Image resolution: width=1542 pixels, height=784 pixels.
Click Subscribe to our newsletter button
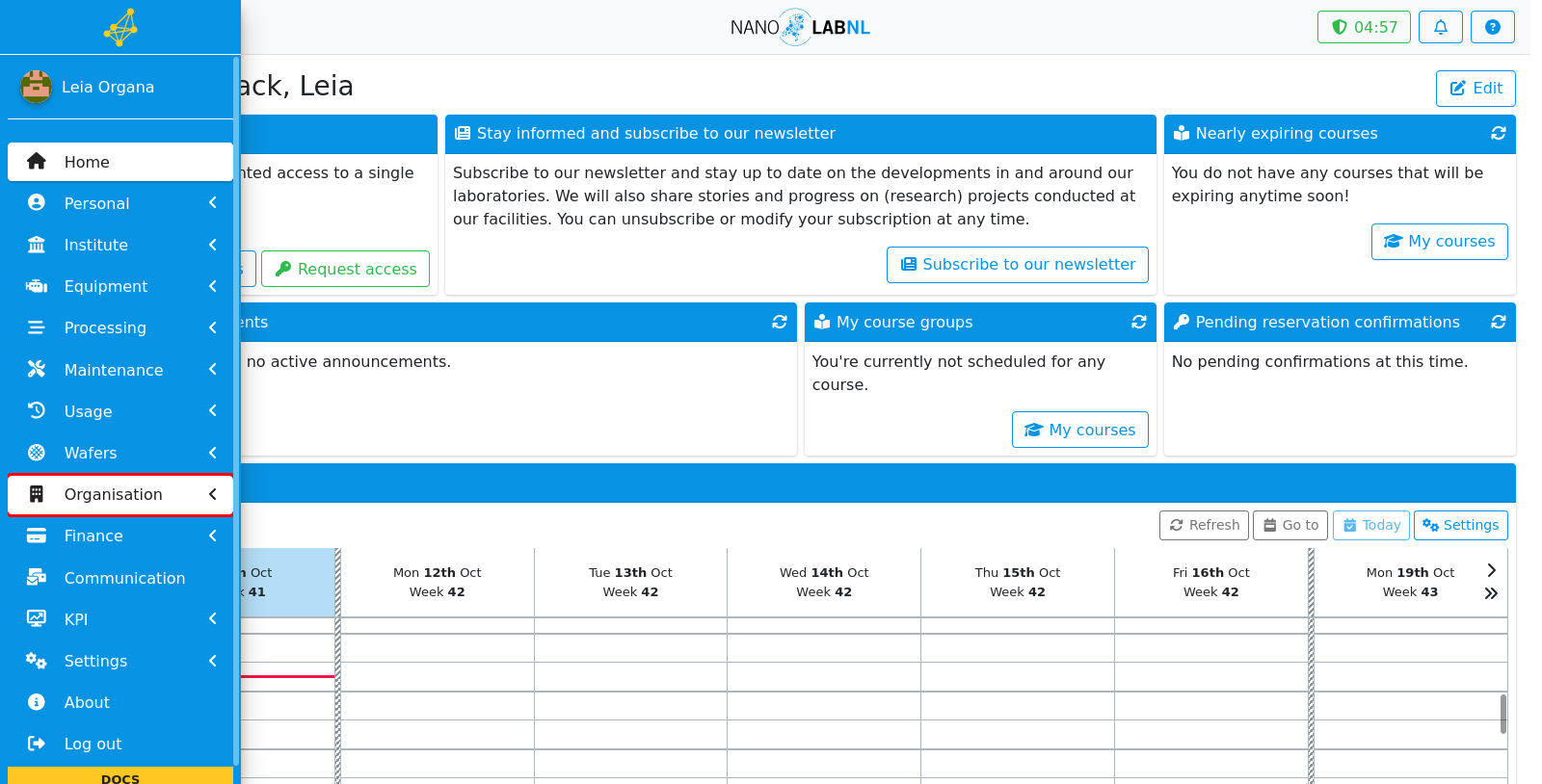(x=1018, y=265)
